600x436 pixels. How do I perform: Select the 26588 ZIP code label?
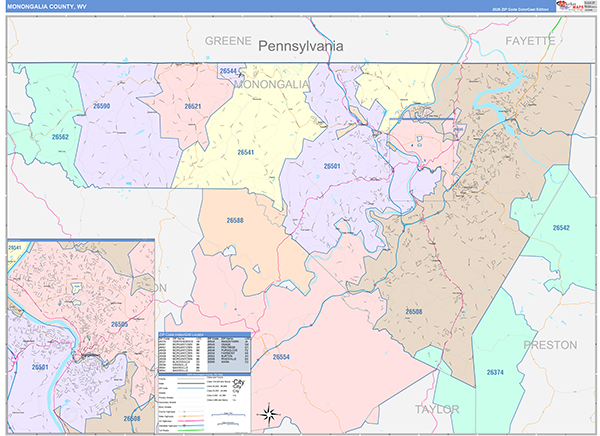point(235,219)
